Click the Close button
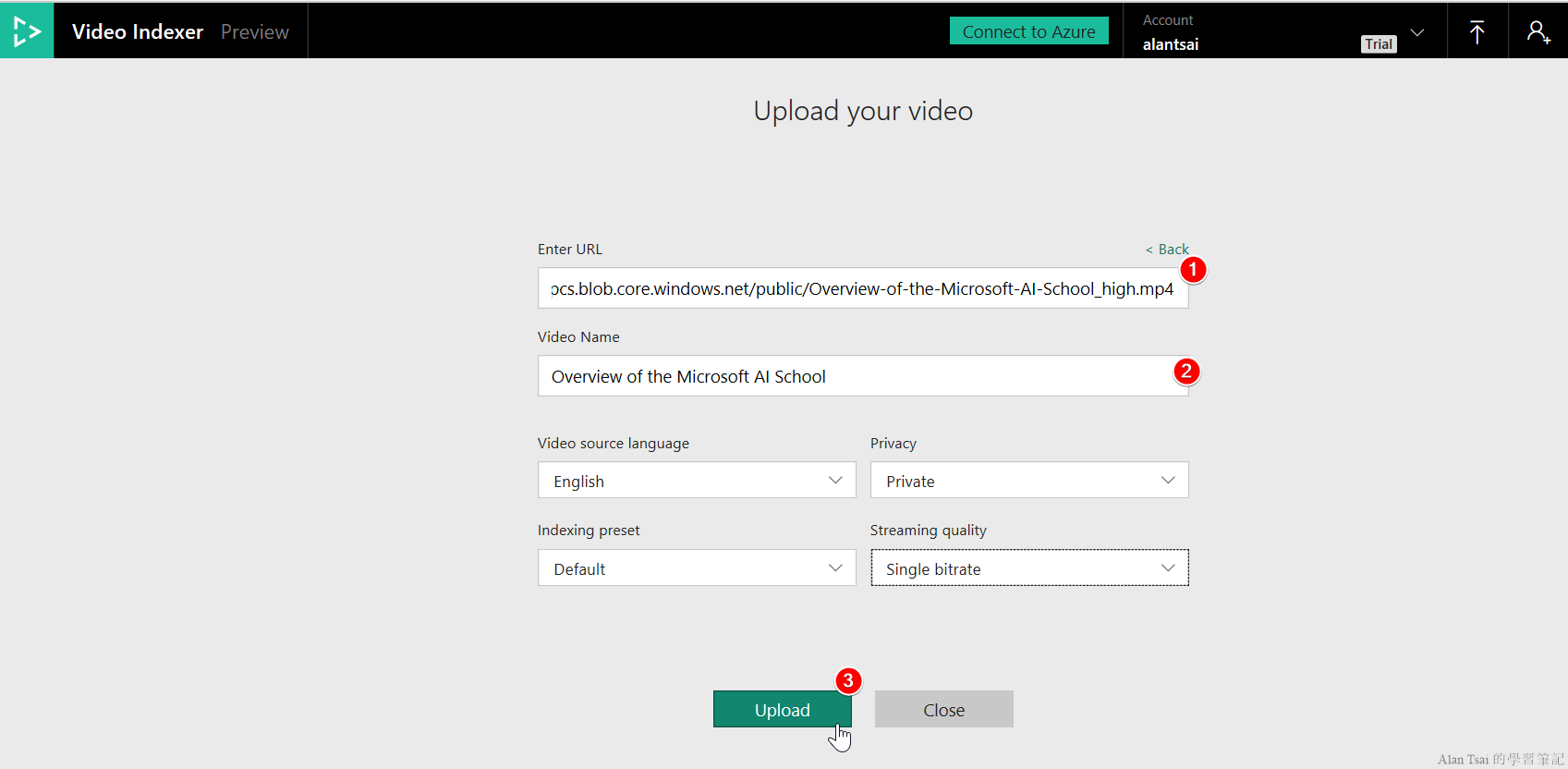 pyautogui.click(x=943, y=709)
